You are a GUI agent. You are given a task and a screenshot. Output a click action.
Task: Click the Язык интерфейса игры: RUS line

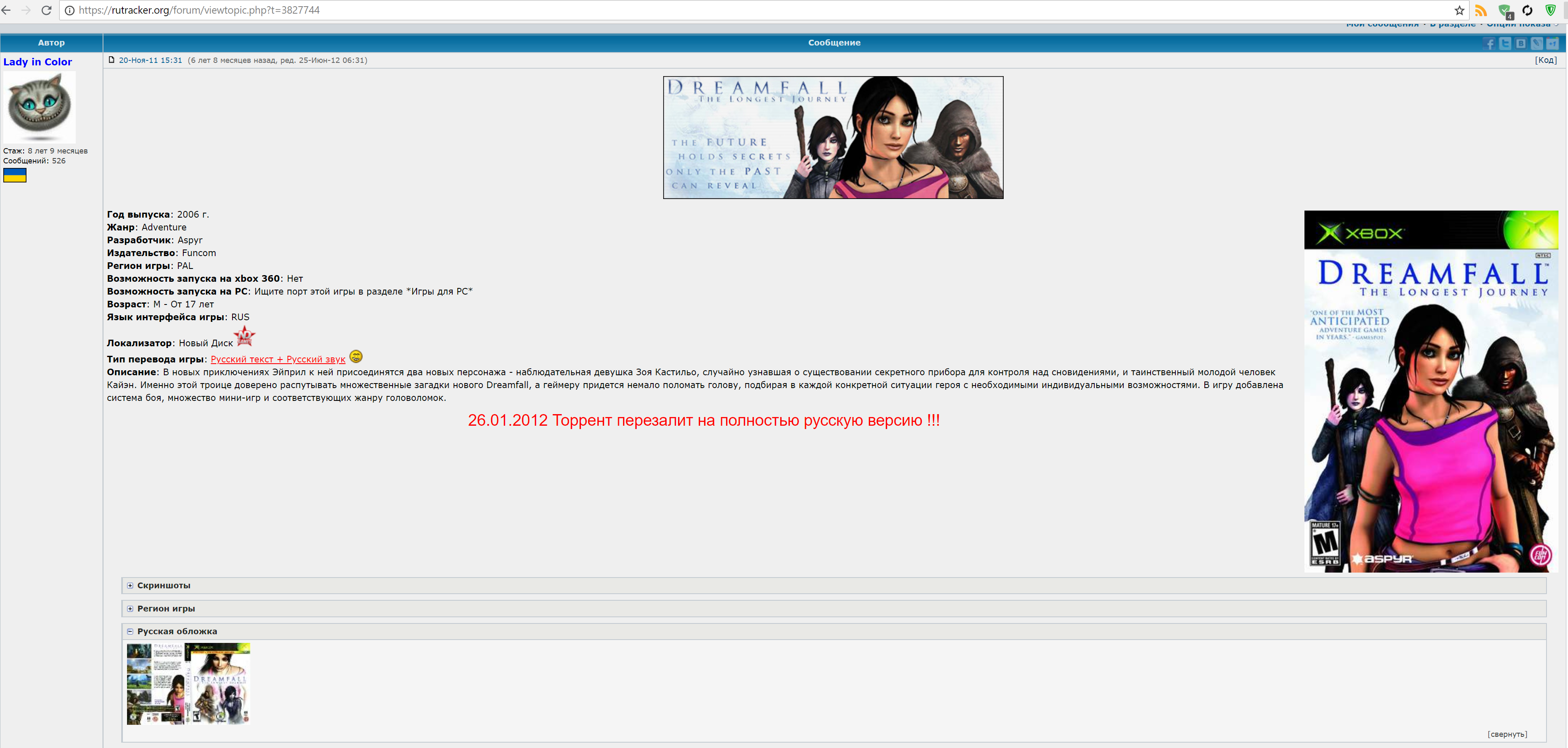point(178,317)
